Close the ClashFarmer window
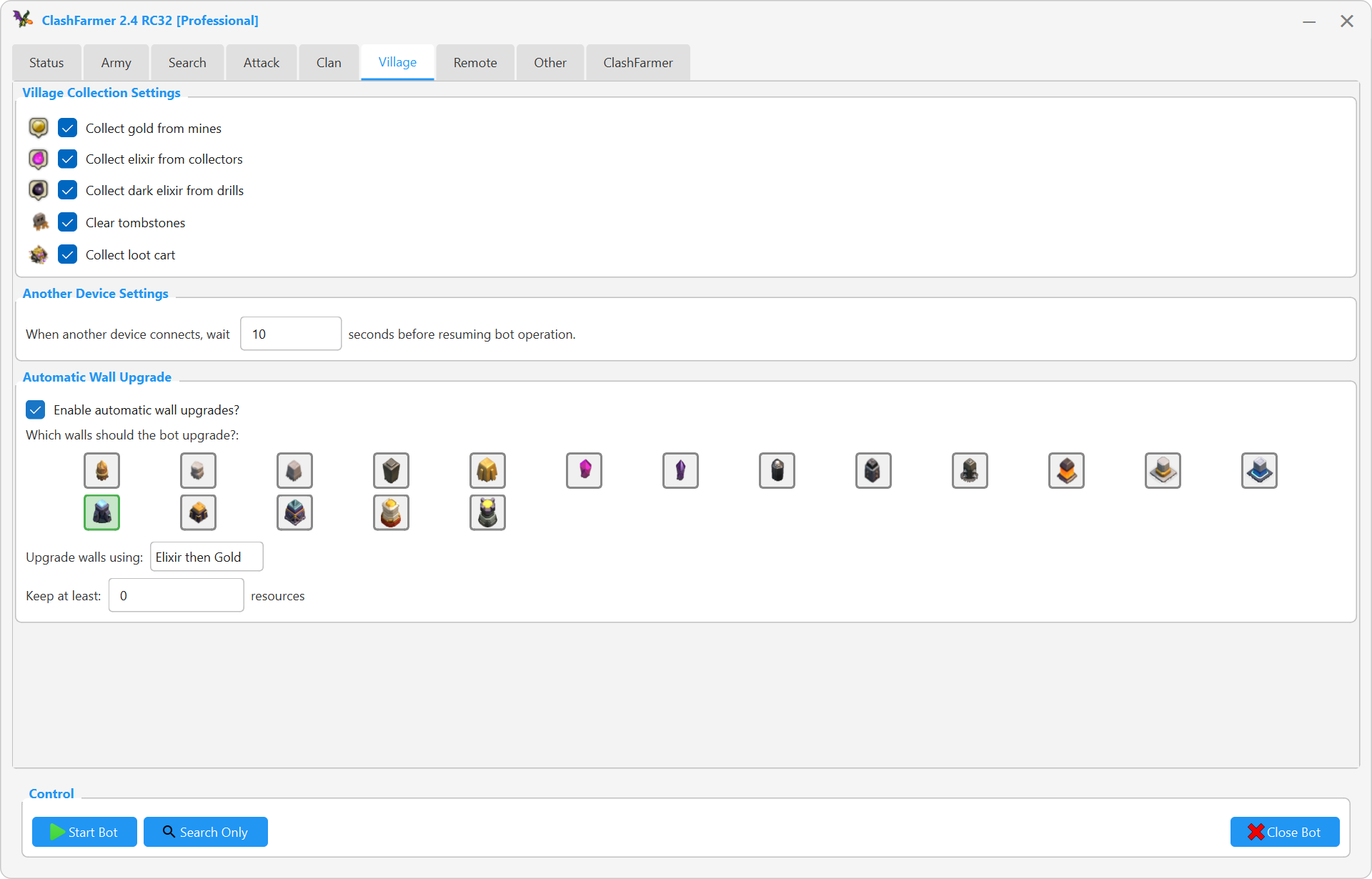The width and height of the screenshot is (1372, 879). click(x=1347, y=21)
